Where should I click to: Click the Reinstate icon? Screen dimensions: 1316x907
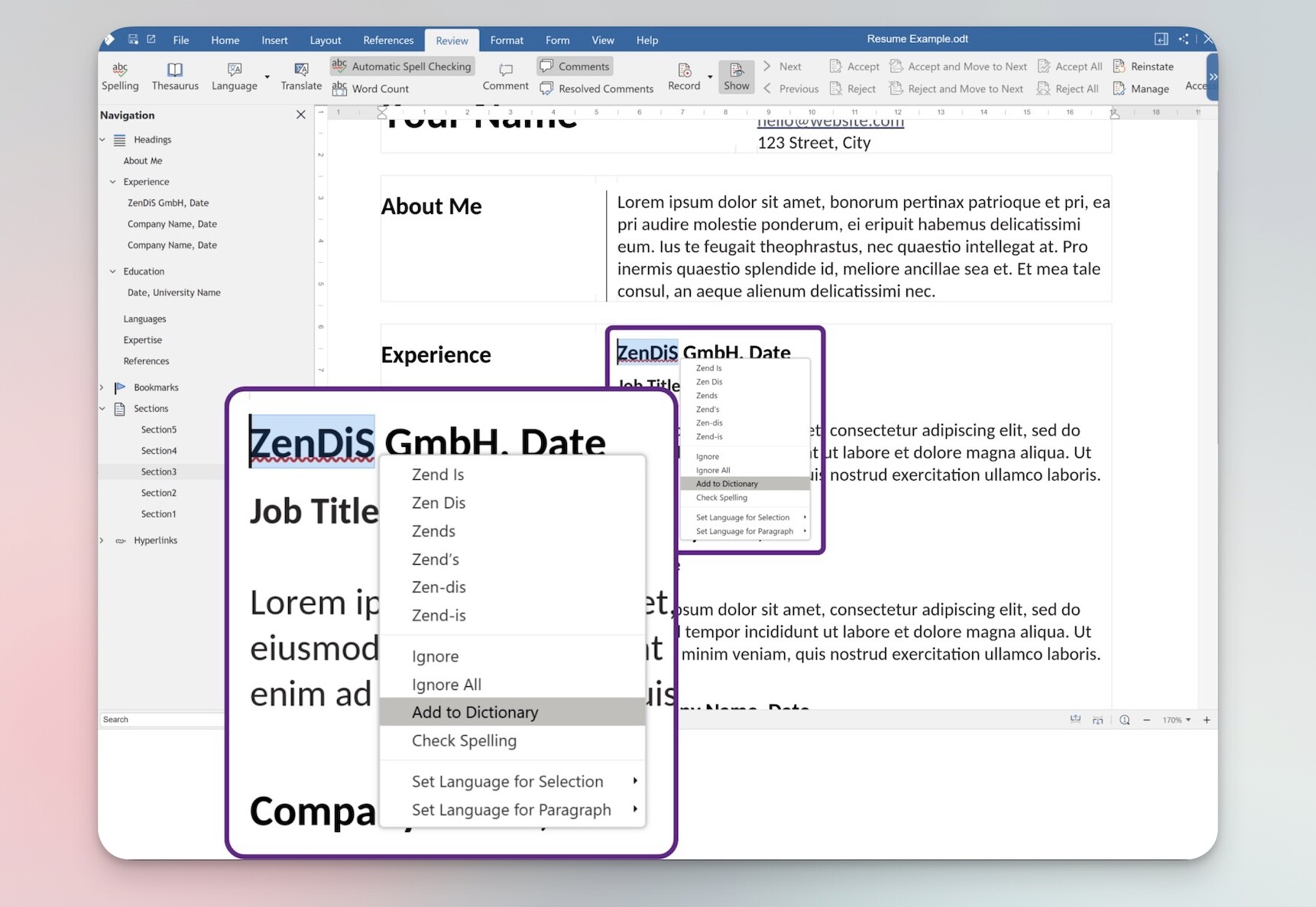pyautogui.click(x=1143, y=66)
